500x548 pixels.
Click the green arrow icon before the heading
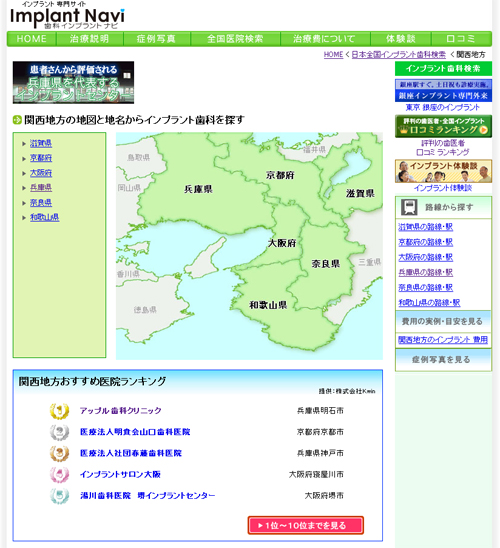pyautogui.click(x=17, y=120)
